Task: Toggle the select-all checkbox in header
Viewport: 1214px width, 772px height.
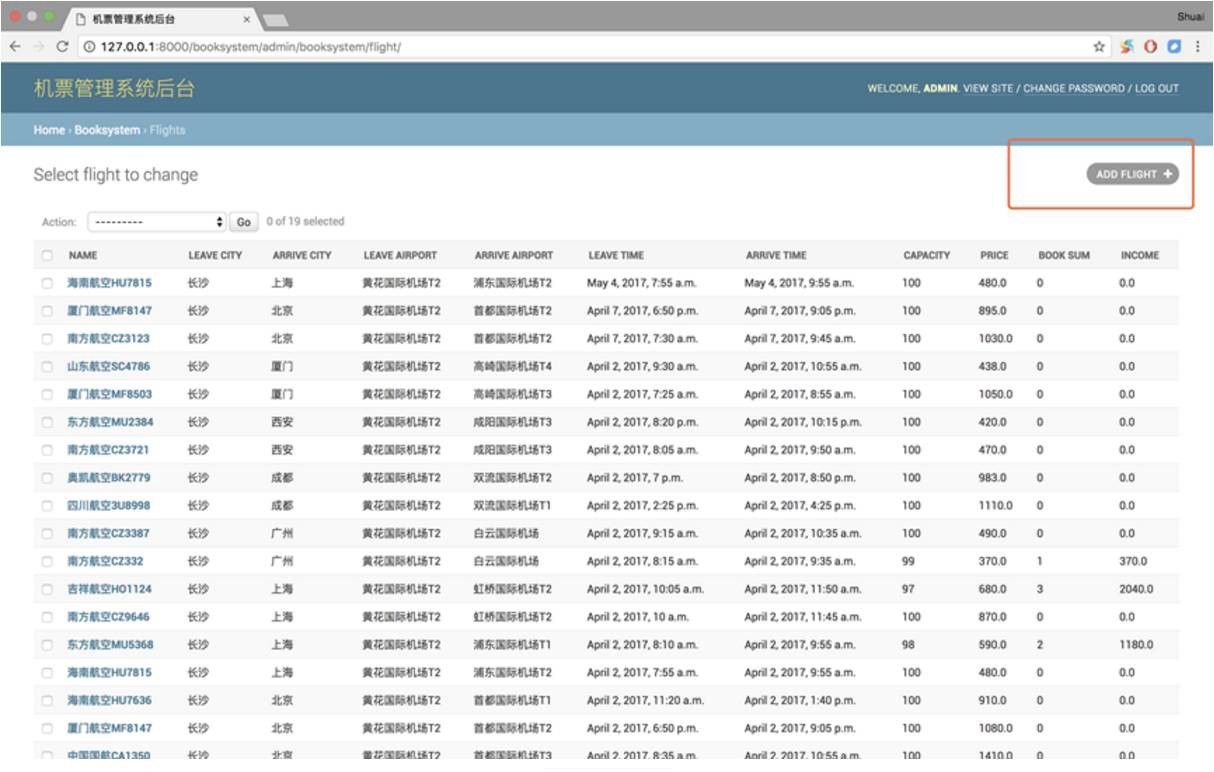Action: coord(47,255)
